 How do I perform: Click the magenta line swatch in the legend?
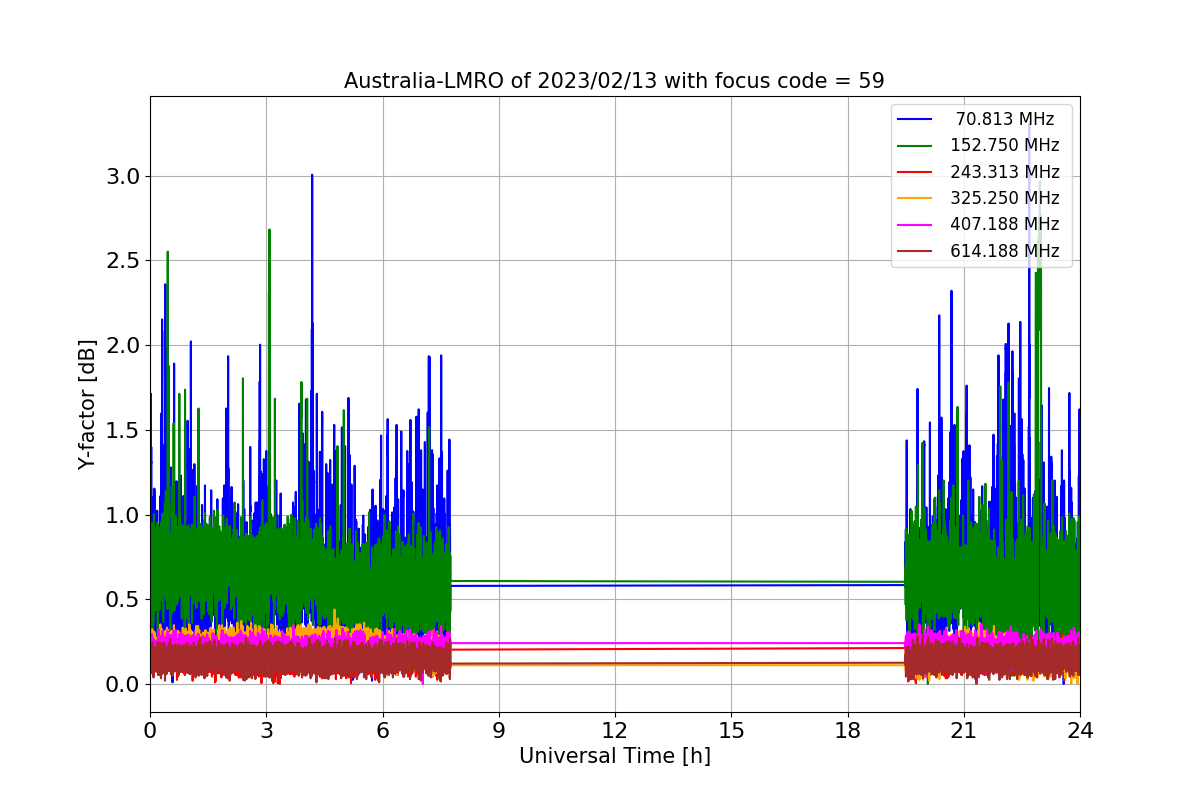click(915, 225)
